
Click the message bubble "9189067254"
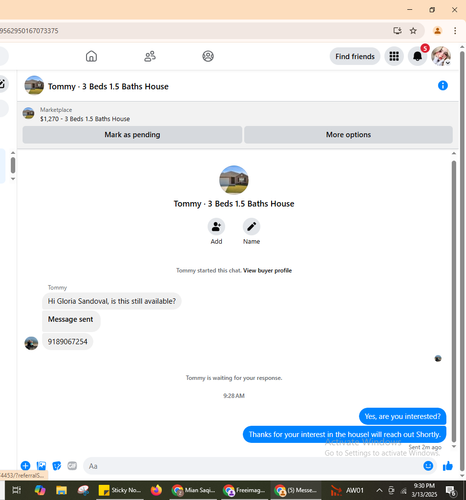[68, 342]
